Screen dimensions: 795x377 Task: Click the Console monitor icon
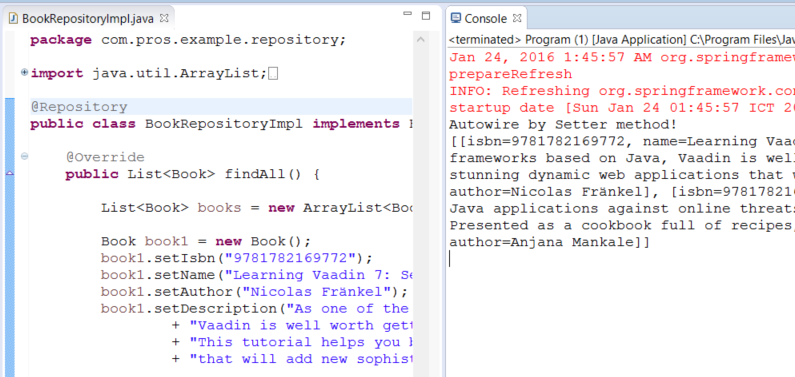[x=455, y=18]
